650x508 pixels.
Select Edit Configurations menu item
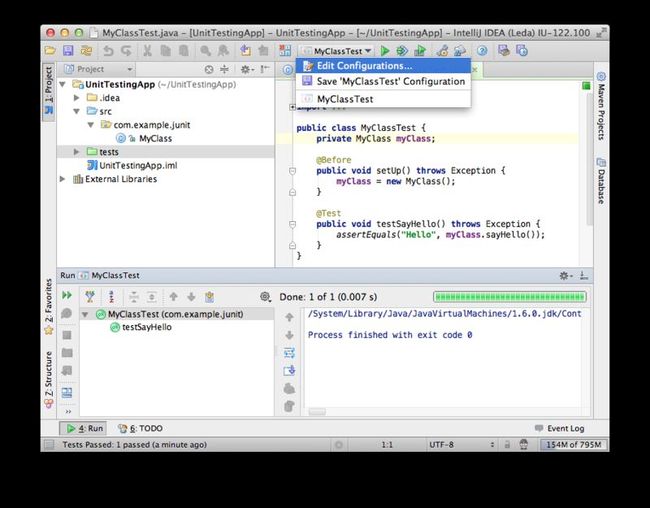pos(383,66)
